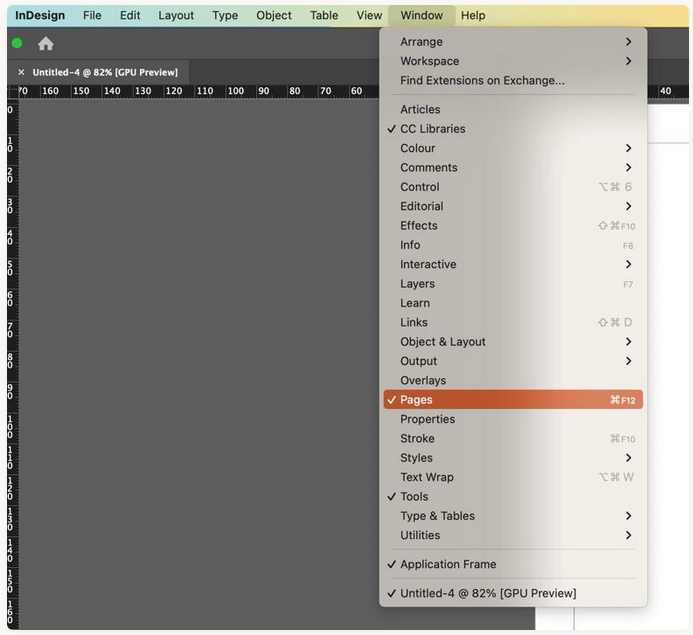Expand the Styles submenu
The image size is (693, 635).
513,458
